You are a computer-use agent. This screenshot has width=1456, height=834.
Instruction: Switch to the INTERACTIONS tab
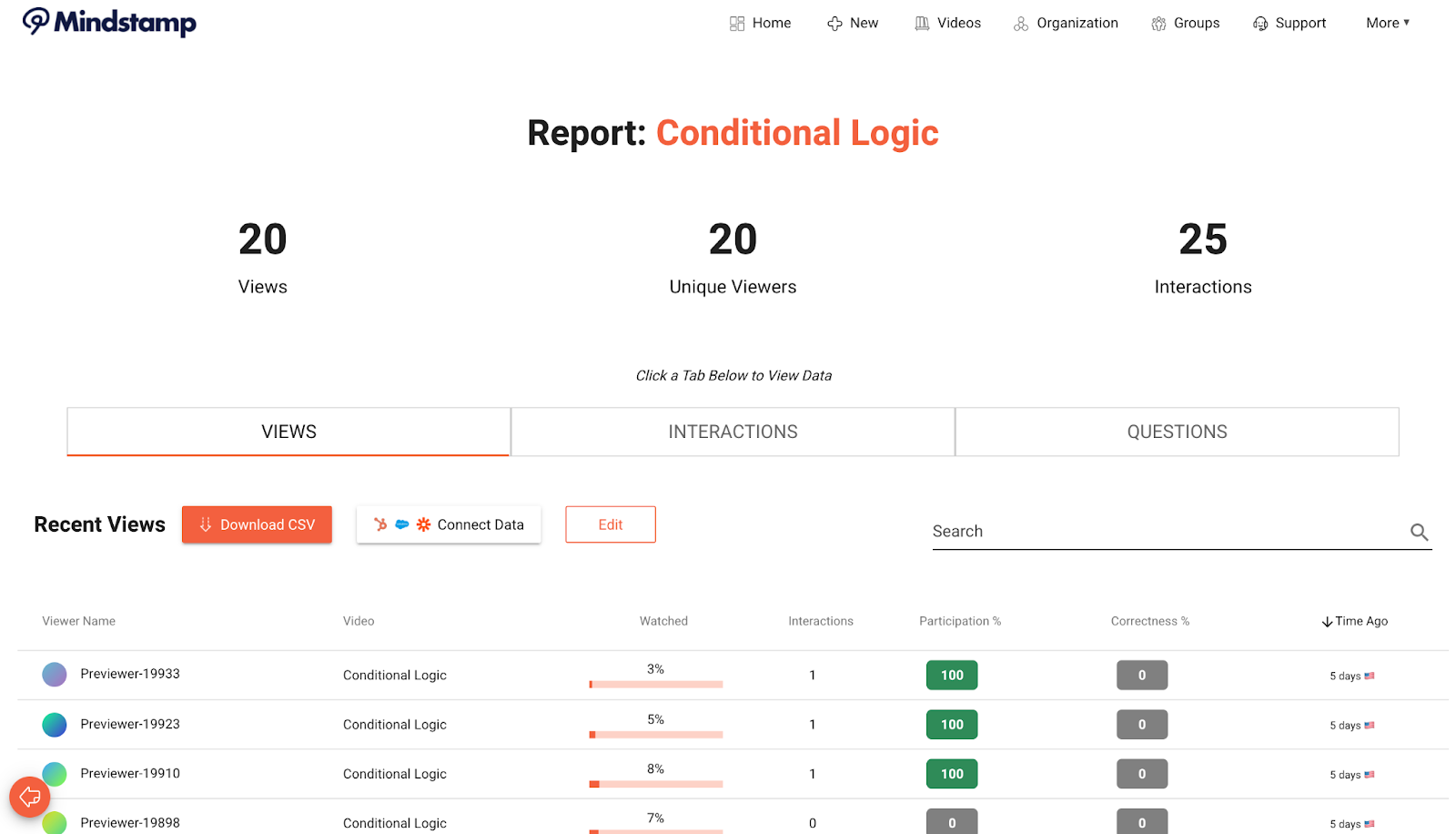click(x=733, y=432)
